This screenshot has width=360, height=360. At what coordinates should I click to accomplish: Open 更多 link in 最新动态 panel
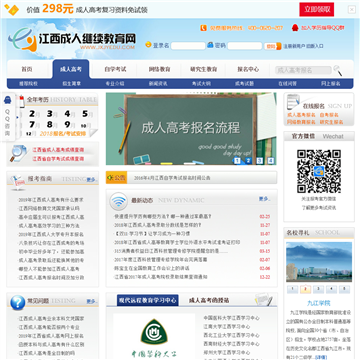pyautogui.click(x=264, y=199)
